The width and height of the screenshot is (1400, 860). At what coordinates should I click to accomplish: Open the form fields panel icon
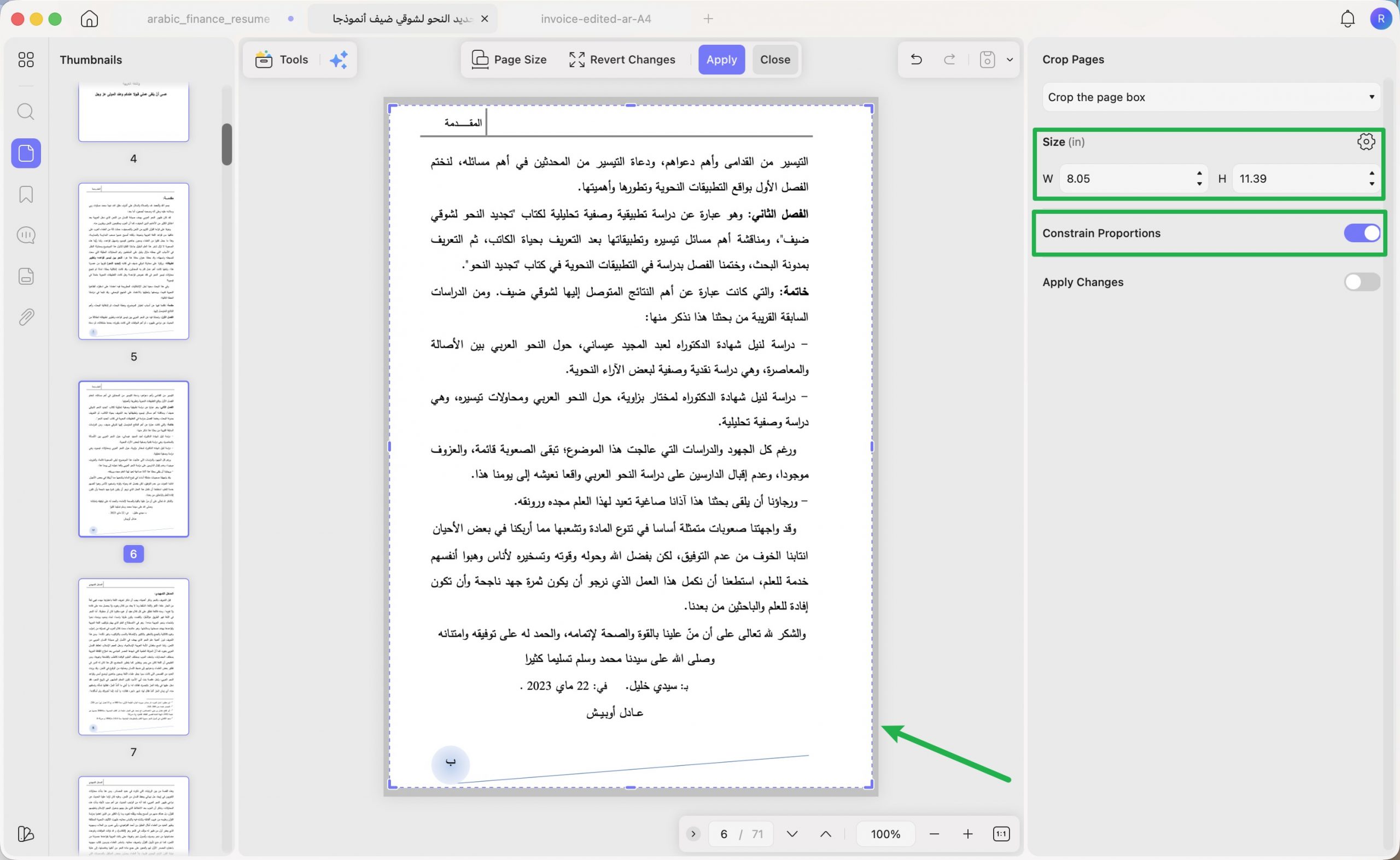(26, 277)
